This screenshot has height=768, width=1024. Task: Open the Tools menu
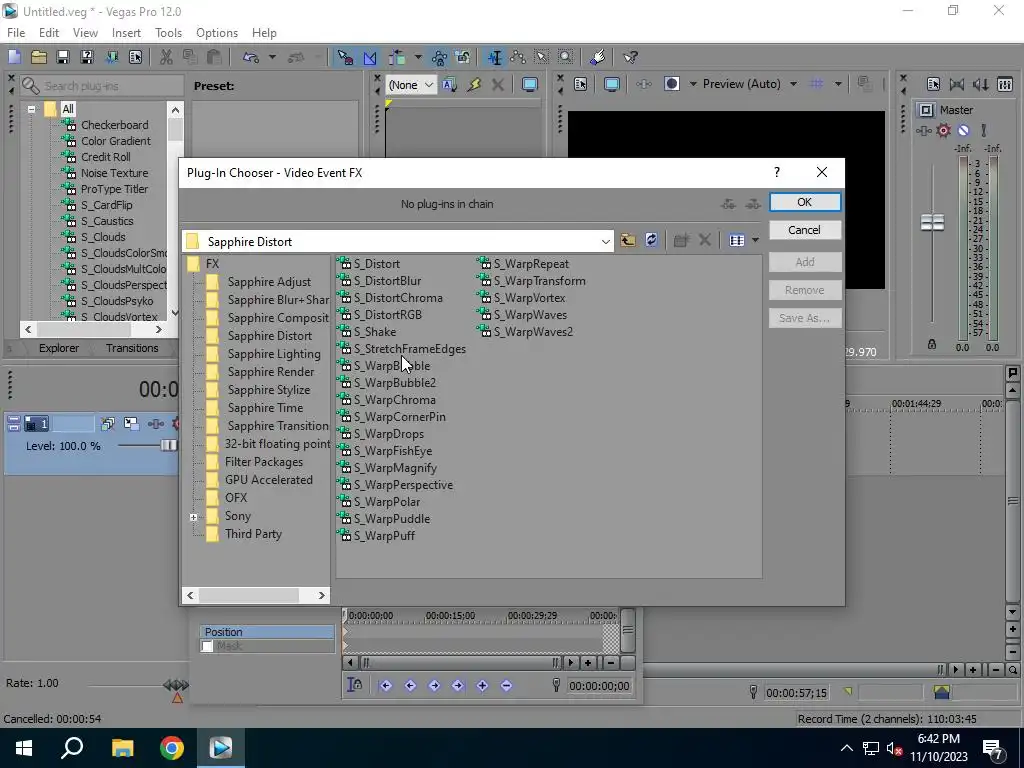tap(168, 33)
